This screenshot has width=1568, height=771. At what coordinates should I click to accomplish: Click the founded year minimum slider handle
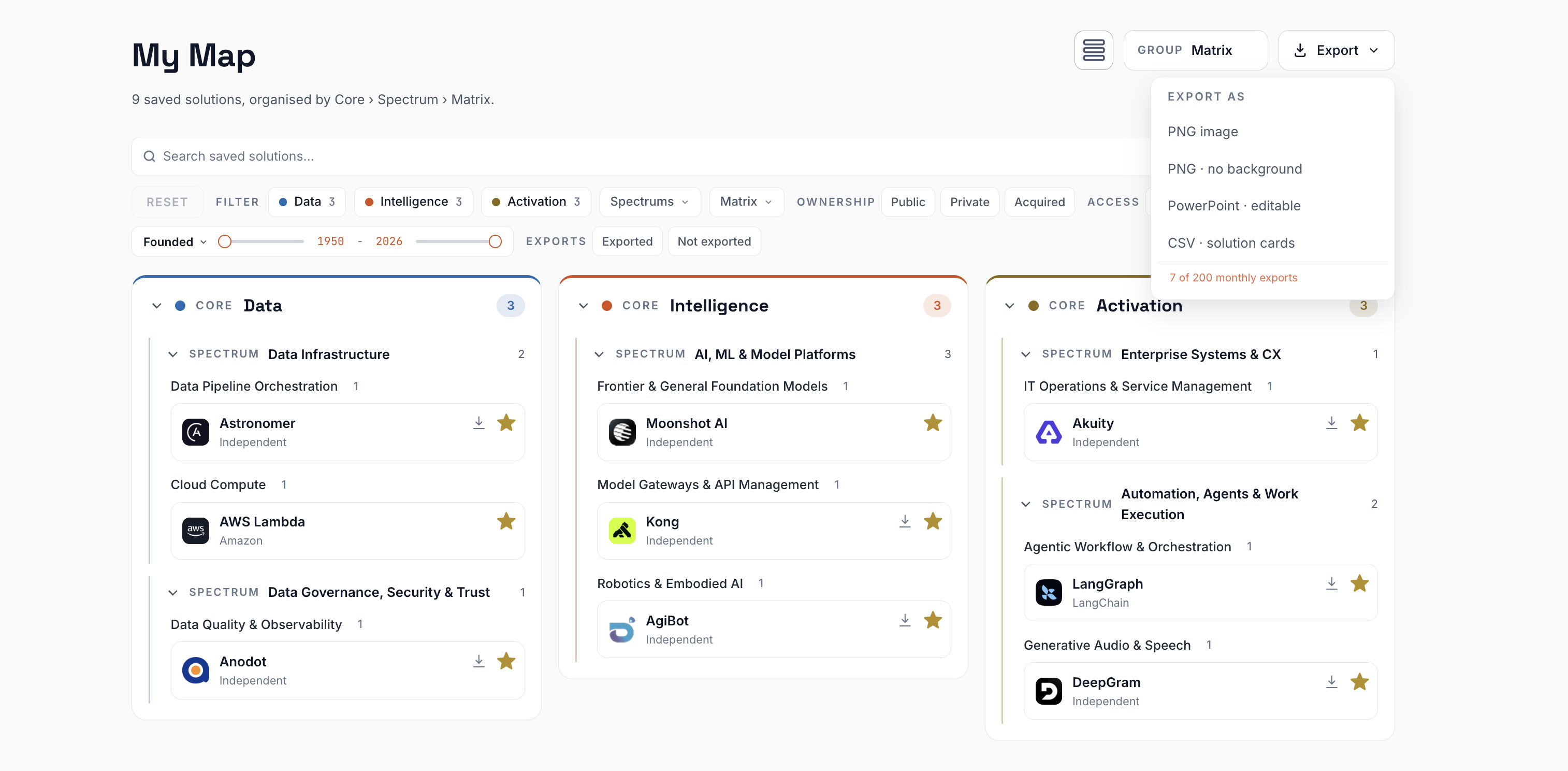click(x=225, y=242)
